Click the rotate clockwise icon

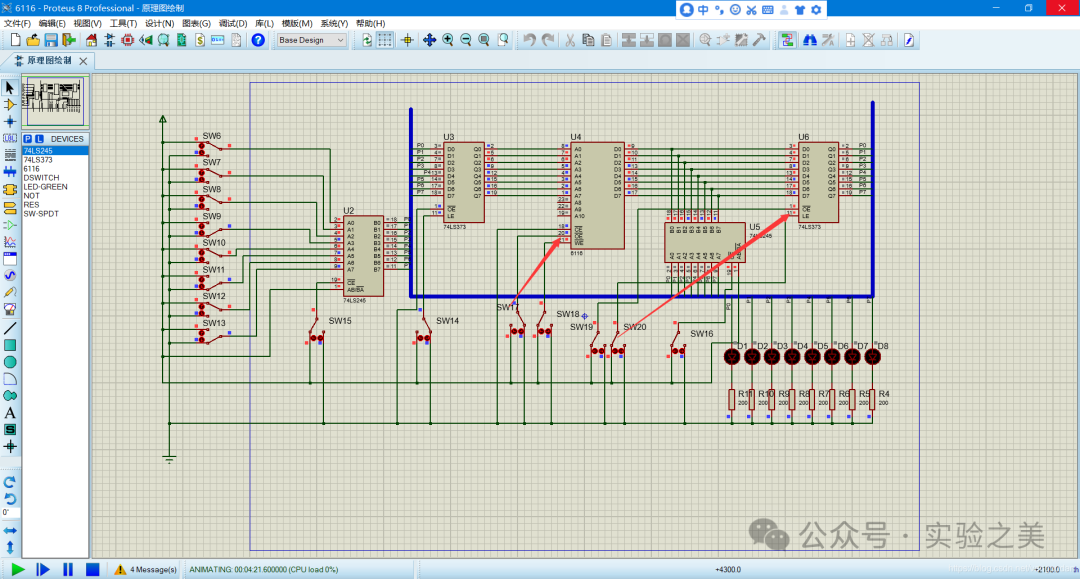click(x=10, y=482)
